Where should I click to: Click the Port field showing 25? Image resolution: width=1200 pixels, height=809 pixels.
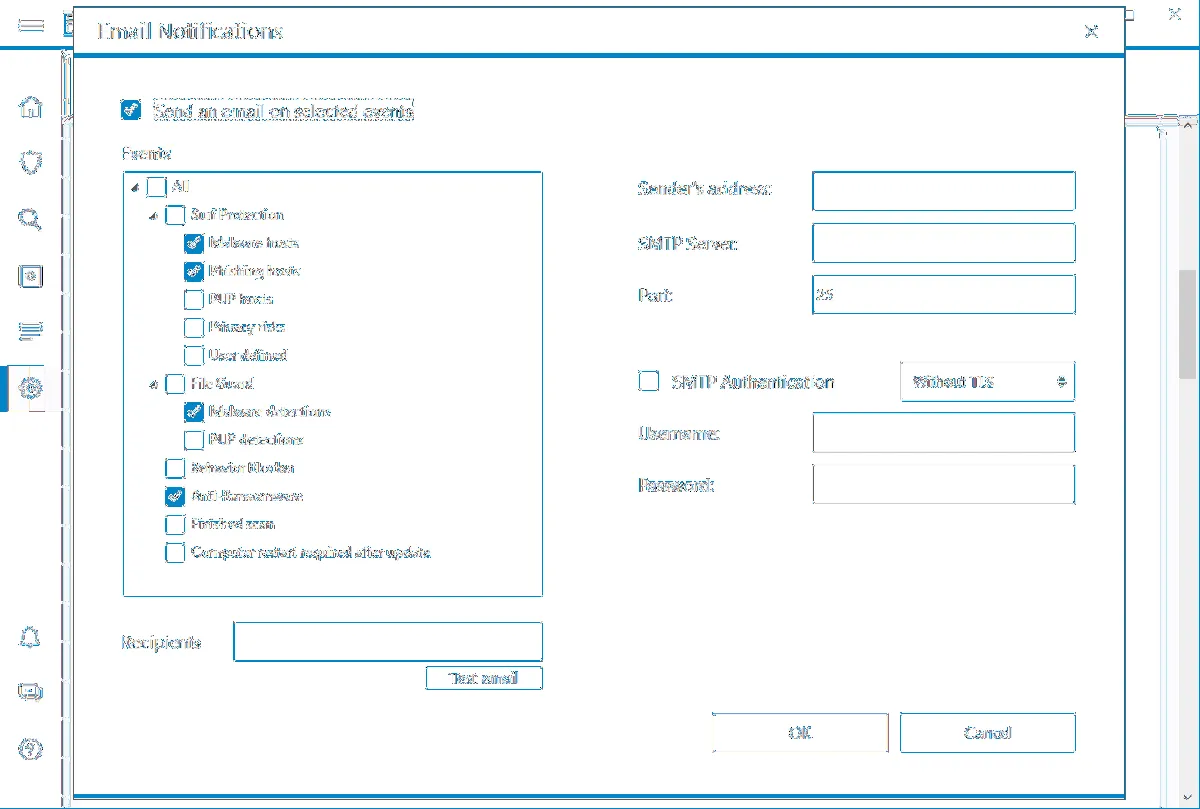[x=944, y=295]
